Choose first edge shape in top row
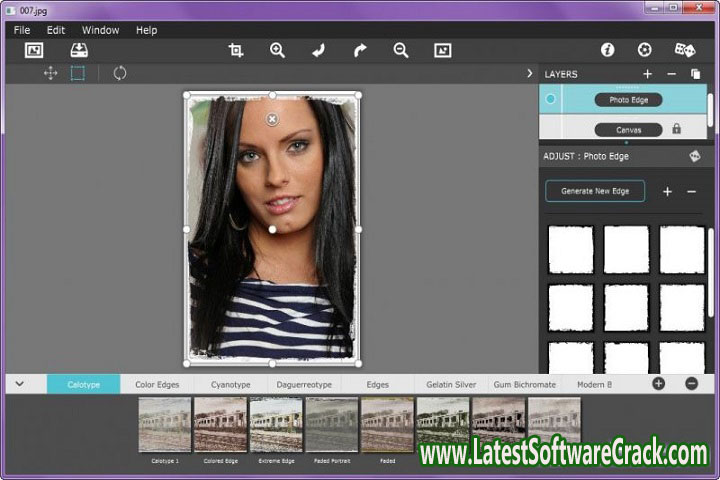 [x=571, y=250]
